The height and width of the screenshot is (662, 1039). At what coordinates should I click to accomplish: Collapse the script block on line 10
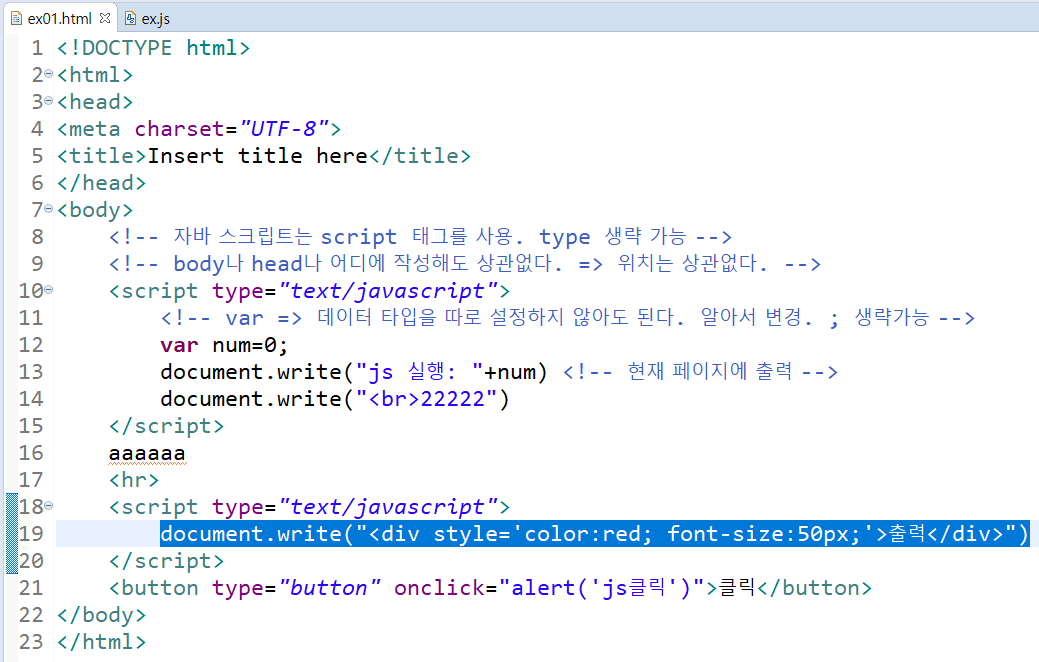pyautogui.click(x=48, y=290)
